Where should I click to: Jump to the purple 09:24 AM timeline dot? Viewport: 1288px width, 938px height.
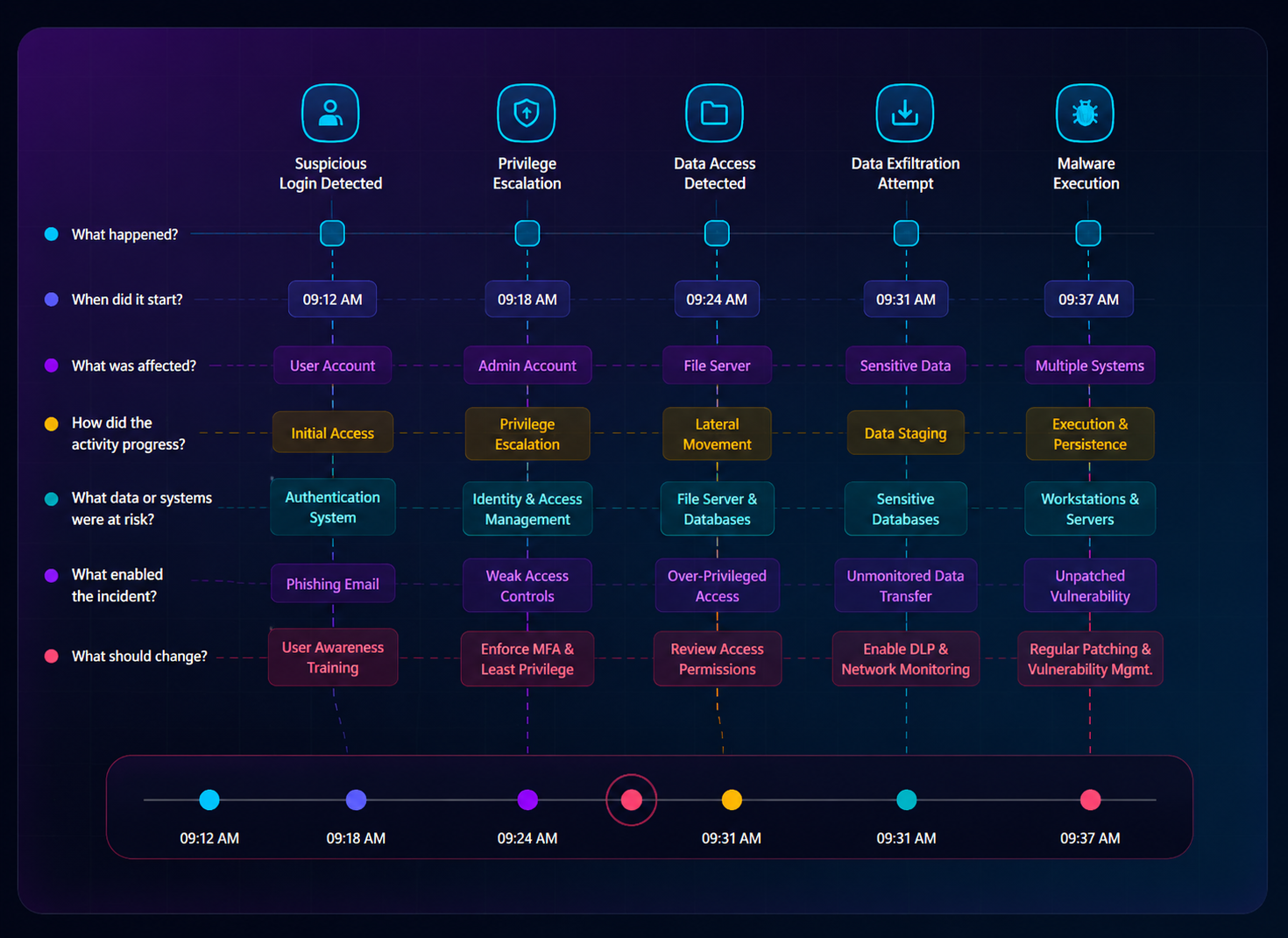pyautogui.click(x=527, y=799)
